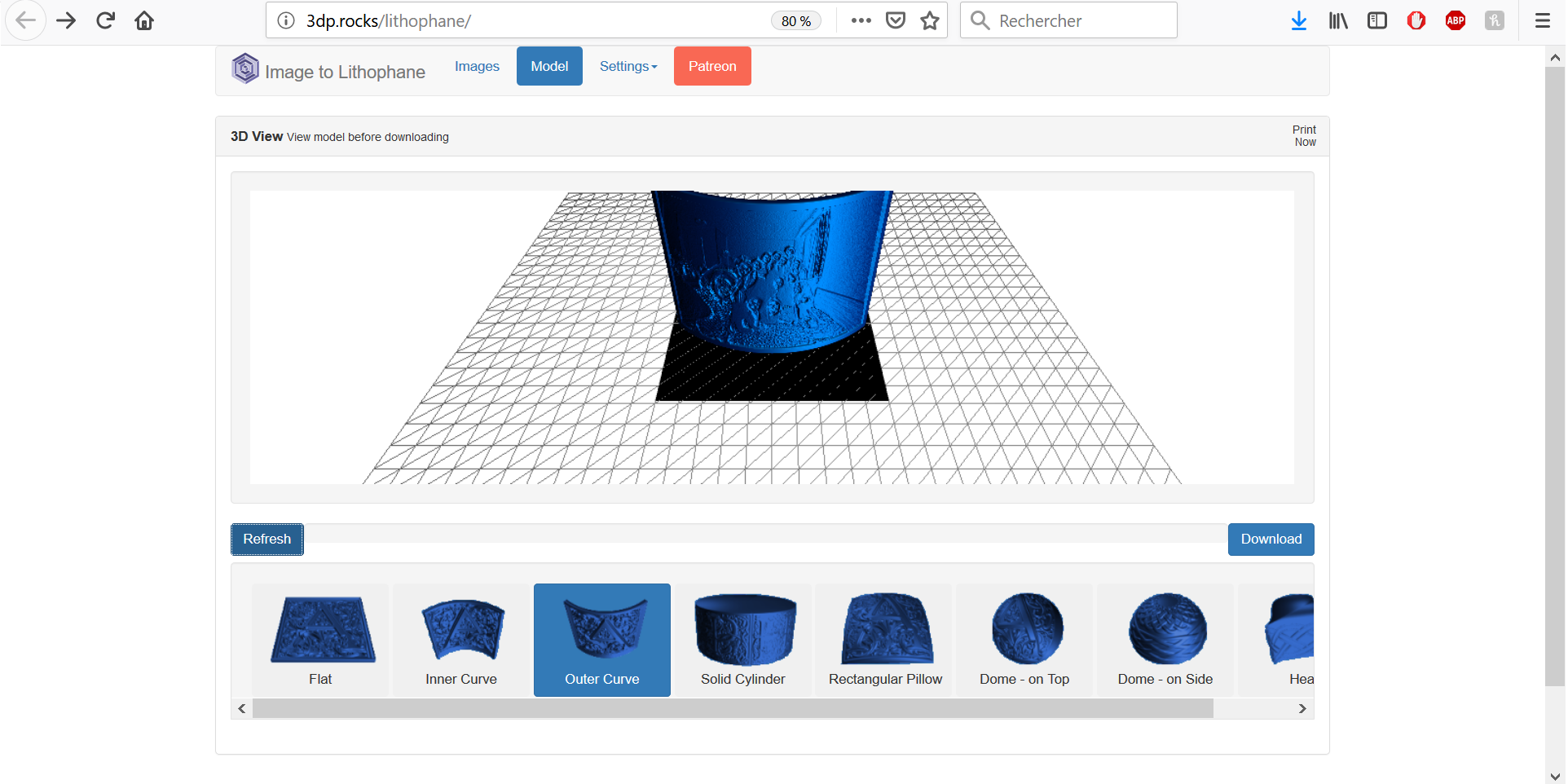
Task: Click the page vertical scrollbar thumb
Action: [1555, 377]
